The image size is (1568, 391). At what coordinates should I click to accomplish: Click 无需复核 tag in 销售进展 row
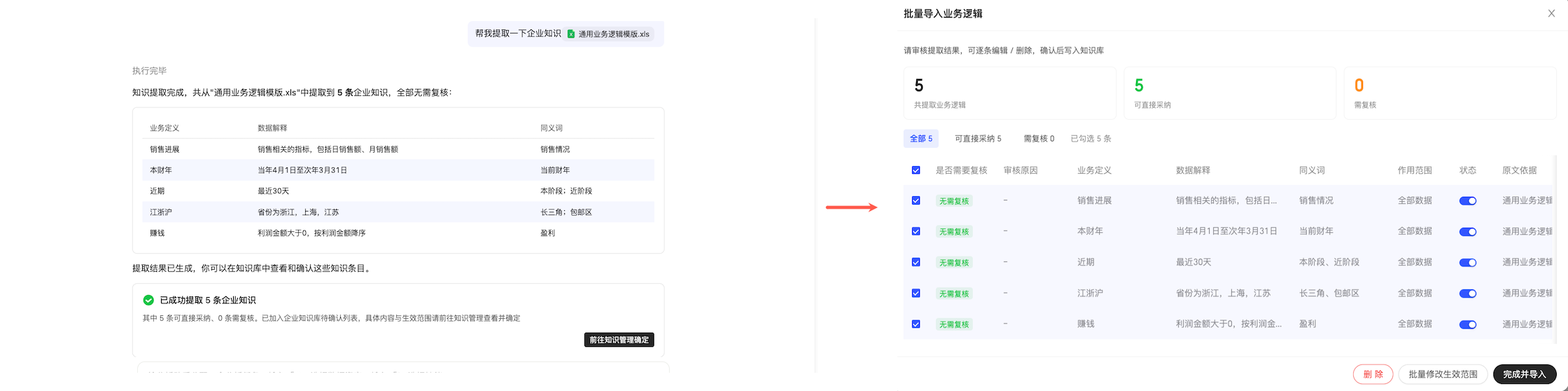(x=954, y=201)
